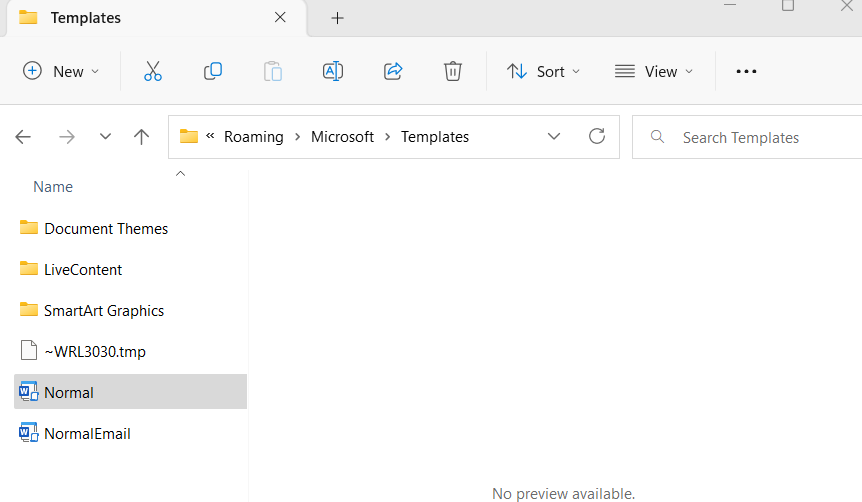Image resolution: width=862 pixels, height=502 pixels.
Task: Select the Normal Word template
Action: pyautogui.click(x=130, y=392)
